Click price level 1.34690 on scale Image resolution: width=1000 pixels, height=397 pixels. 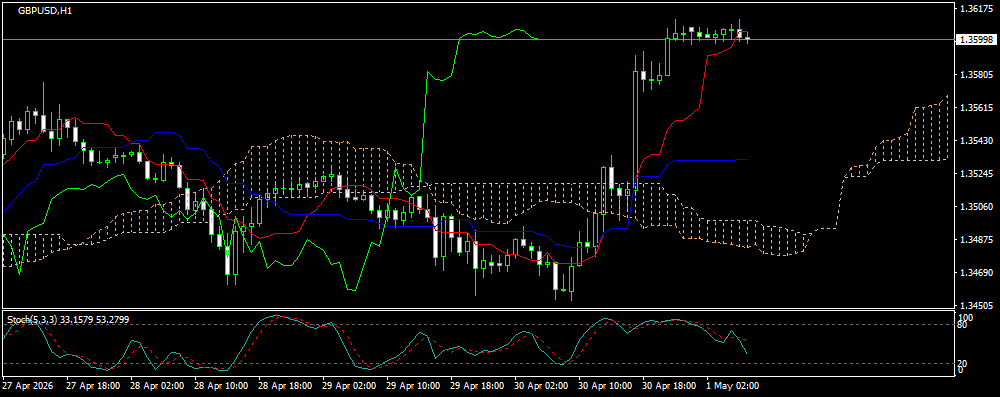pos(976,273)
